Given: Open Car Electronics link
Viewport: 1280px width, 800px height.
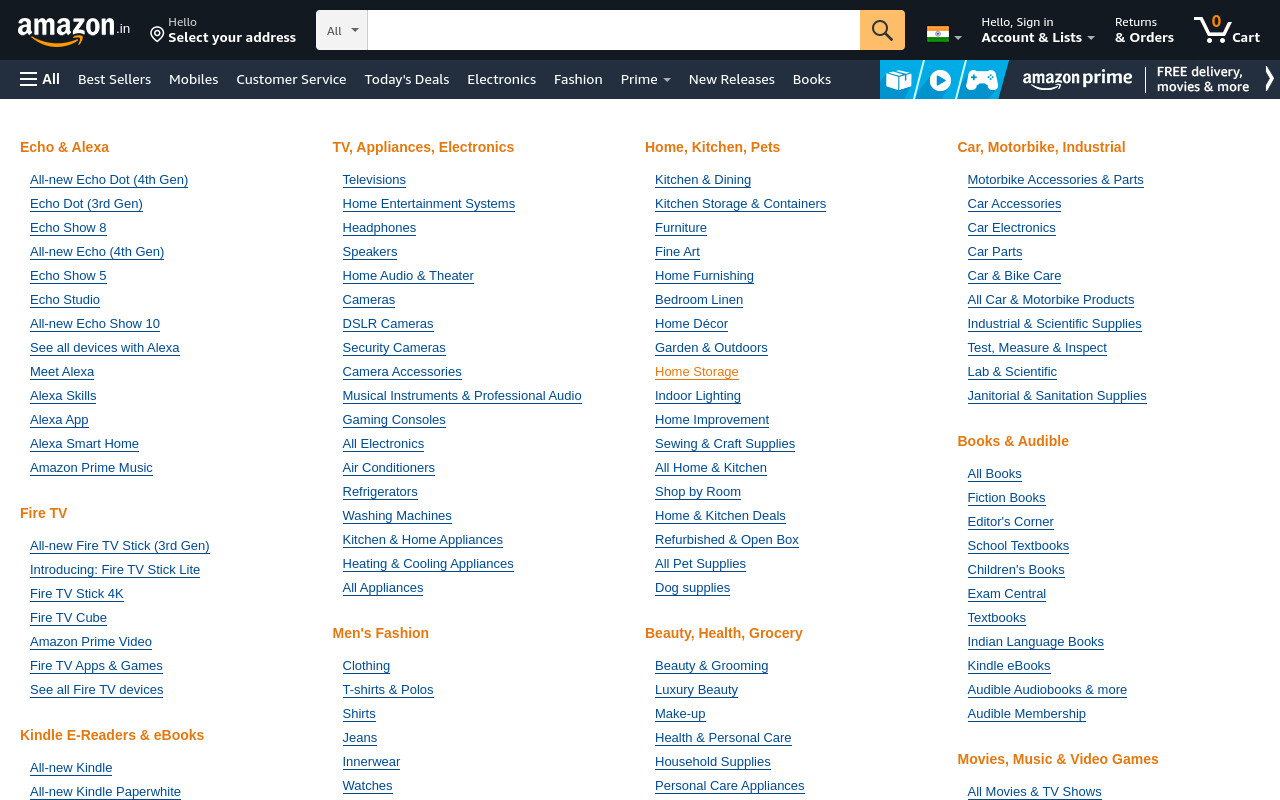Looking at the screenshot, I should click(1011, 228).
